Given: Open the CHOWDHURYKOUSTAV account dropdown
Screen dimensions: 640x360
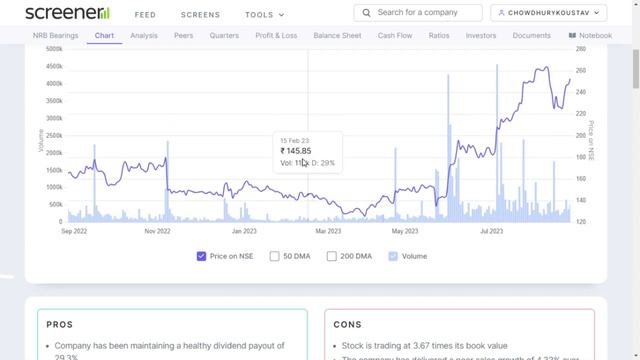Looking at the screenshot, I should pos(549,13).
